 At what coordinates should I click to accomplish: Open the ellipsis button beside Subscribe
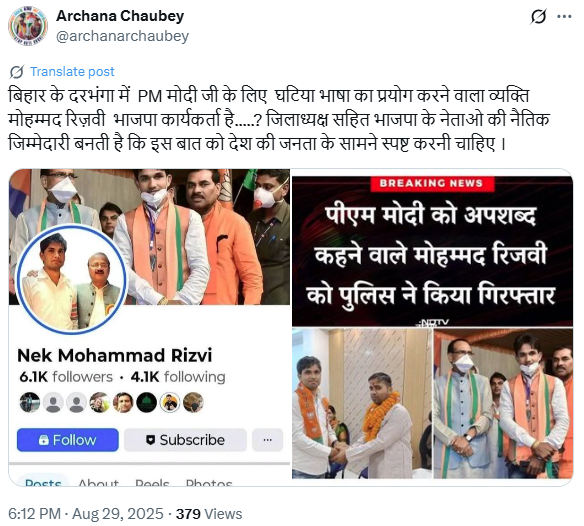(x=267, y=440)
